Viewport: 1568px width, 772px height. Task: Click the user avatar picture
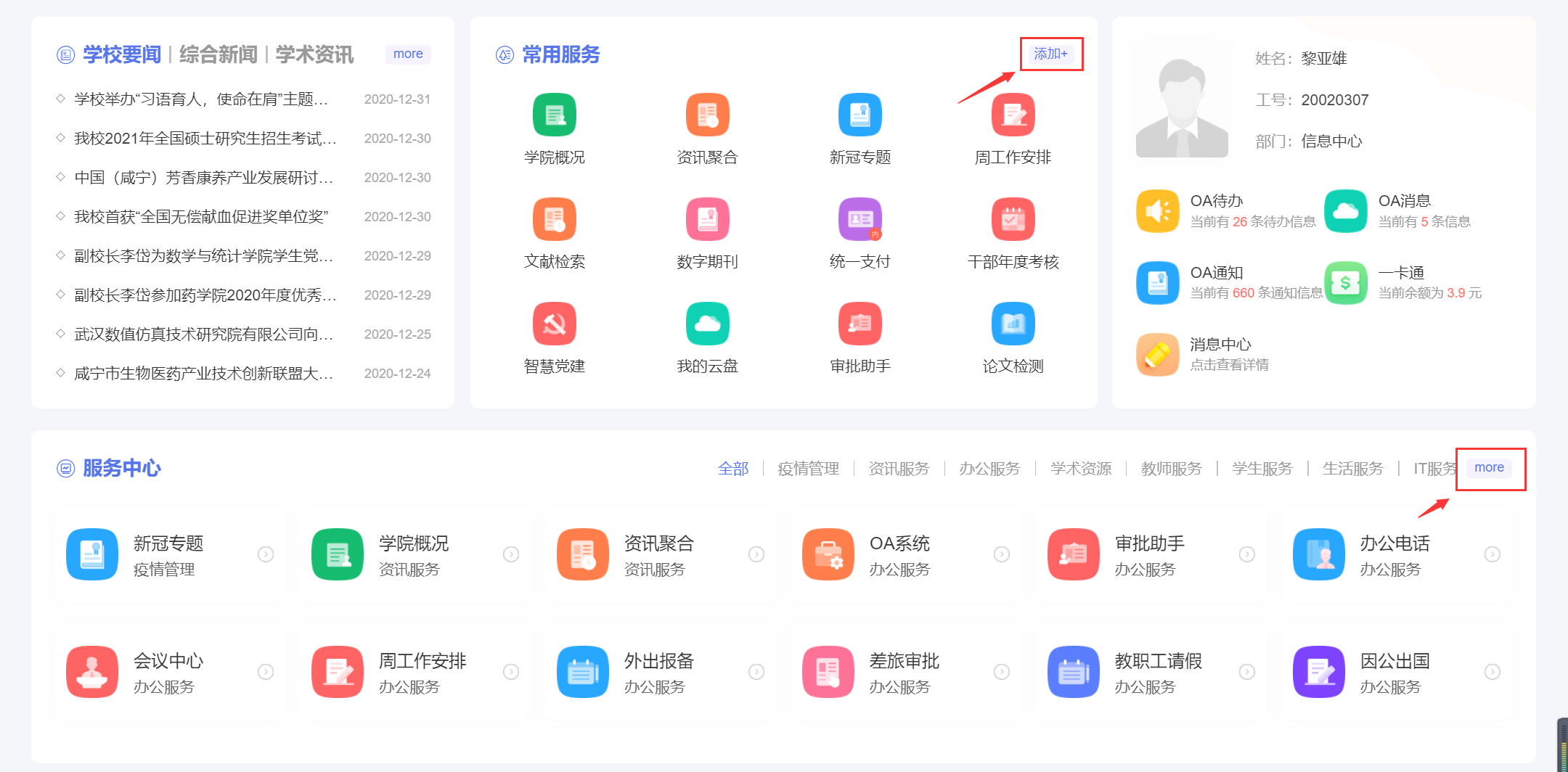click(1182, 107)
